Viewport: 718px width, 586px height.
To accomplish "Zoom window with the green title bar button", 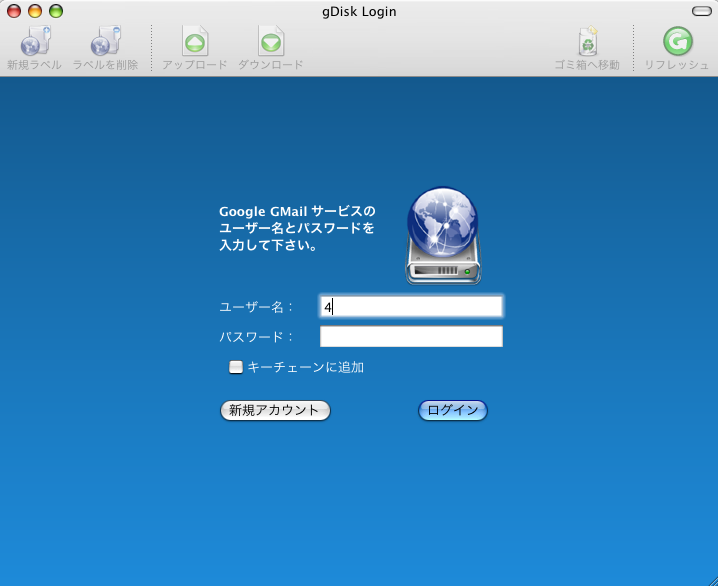I will click(x=56, y=11).
